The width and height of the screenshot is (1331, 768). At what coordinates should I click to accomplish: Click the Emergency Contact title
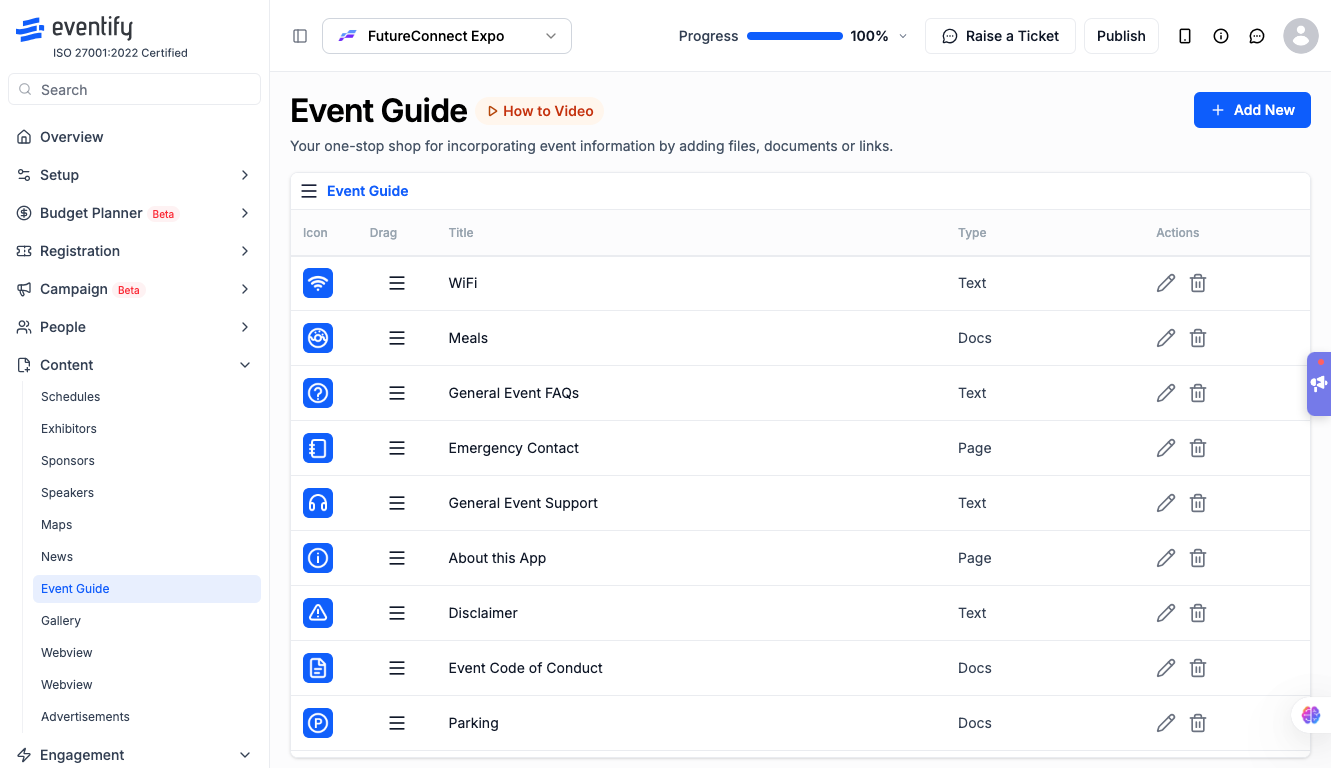point(514,448)
